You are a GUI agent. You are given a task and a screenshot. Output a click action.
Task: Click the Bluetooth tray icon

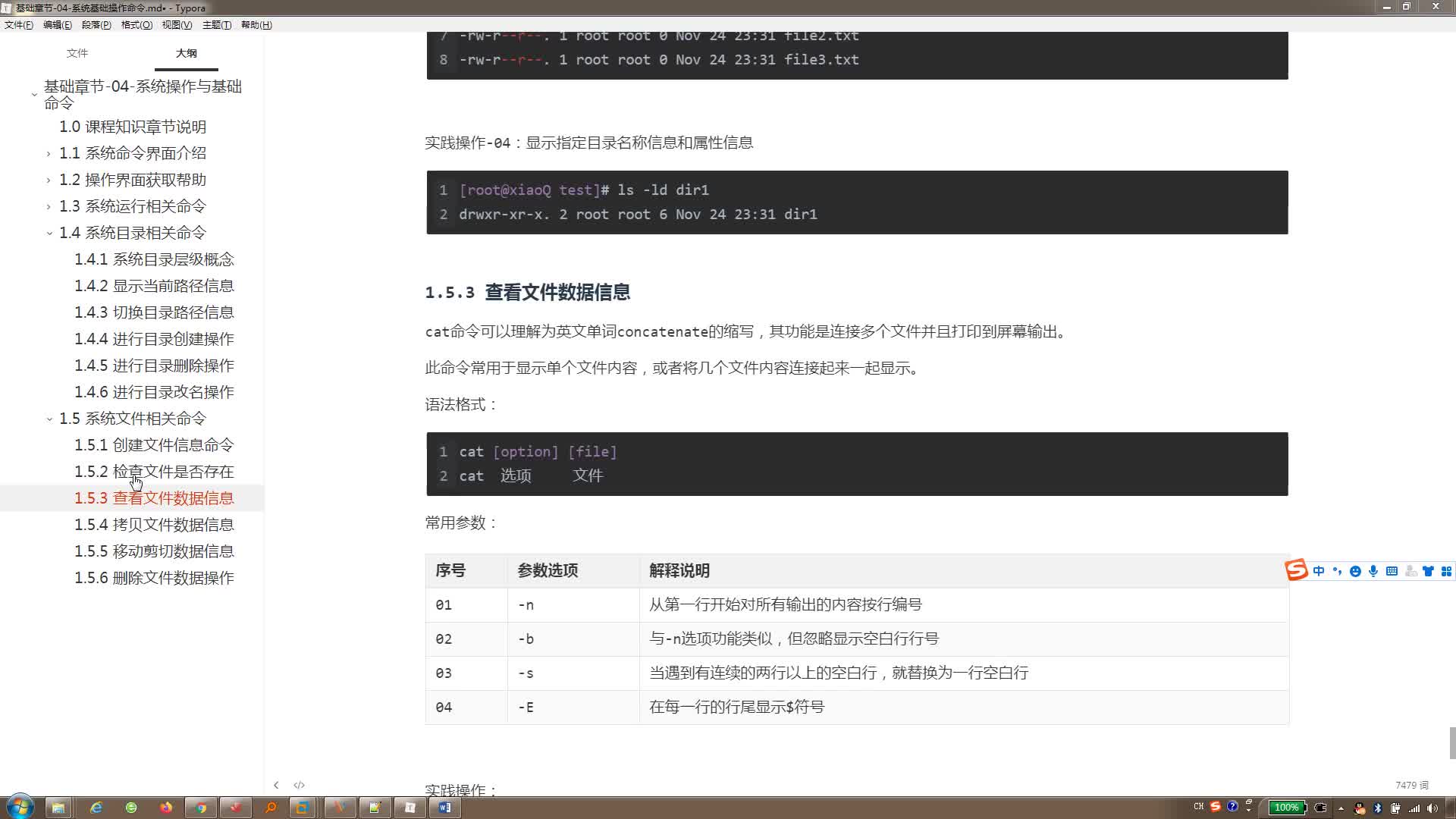(1377, 808)
